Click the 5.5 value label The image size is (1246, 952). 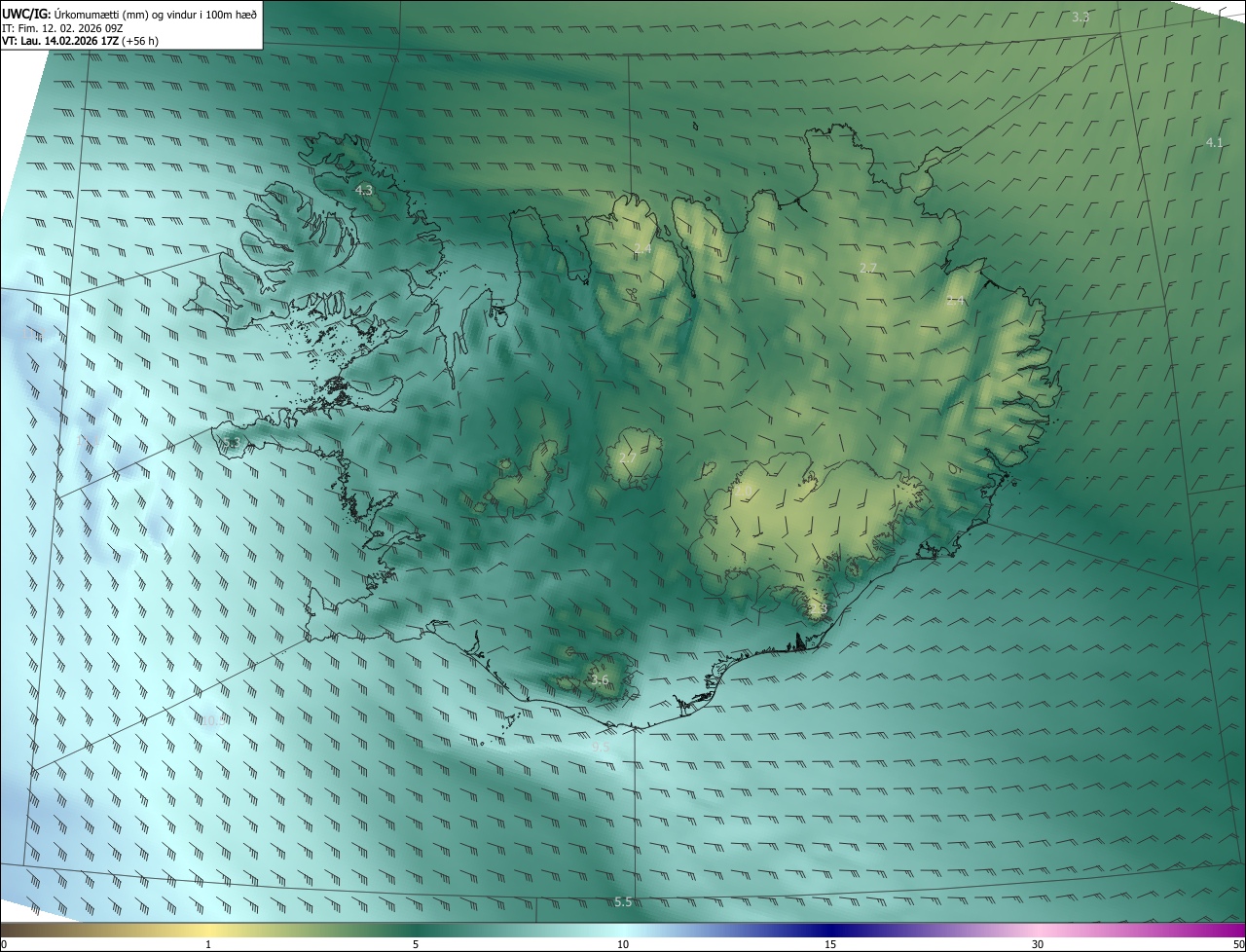pos(623,902)
